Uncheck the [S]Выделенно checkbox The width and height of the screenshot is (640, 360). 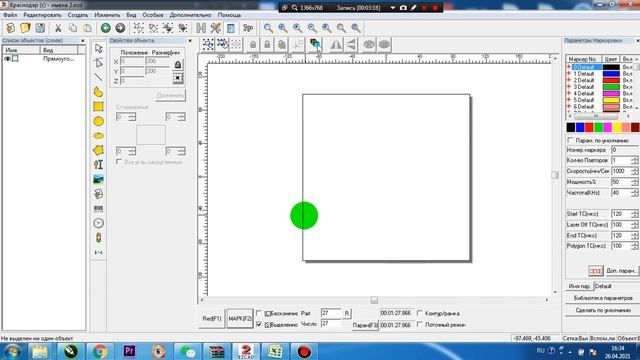tap(259, 324)
